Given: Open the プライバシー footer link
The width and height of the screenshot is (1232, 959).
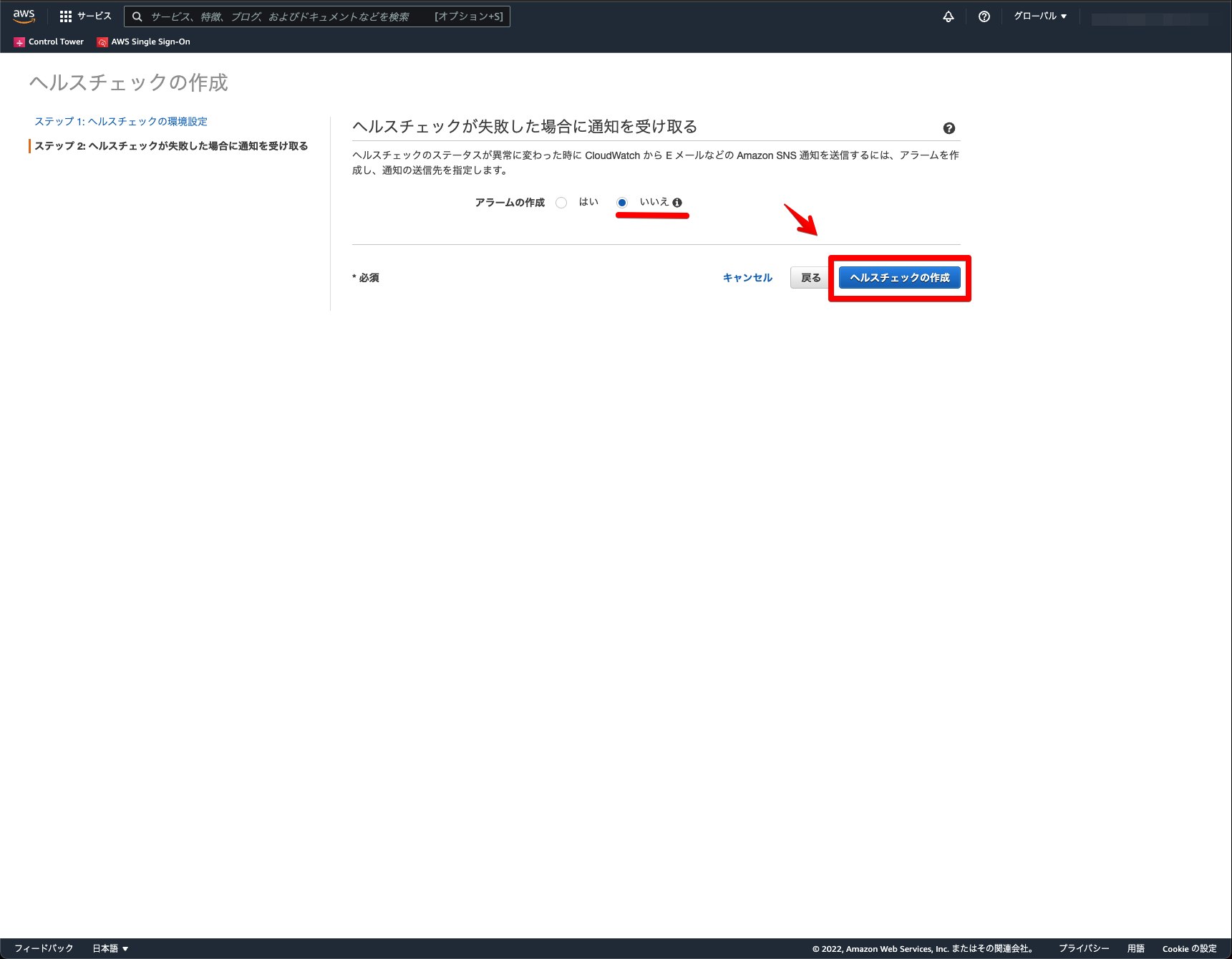Looking at the screenshot, I should tap(1084, 948).
